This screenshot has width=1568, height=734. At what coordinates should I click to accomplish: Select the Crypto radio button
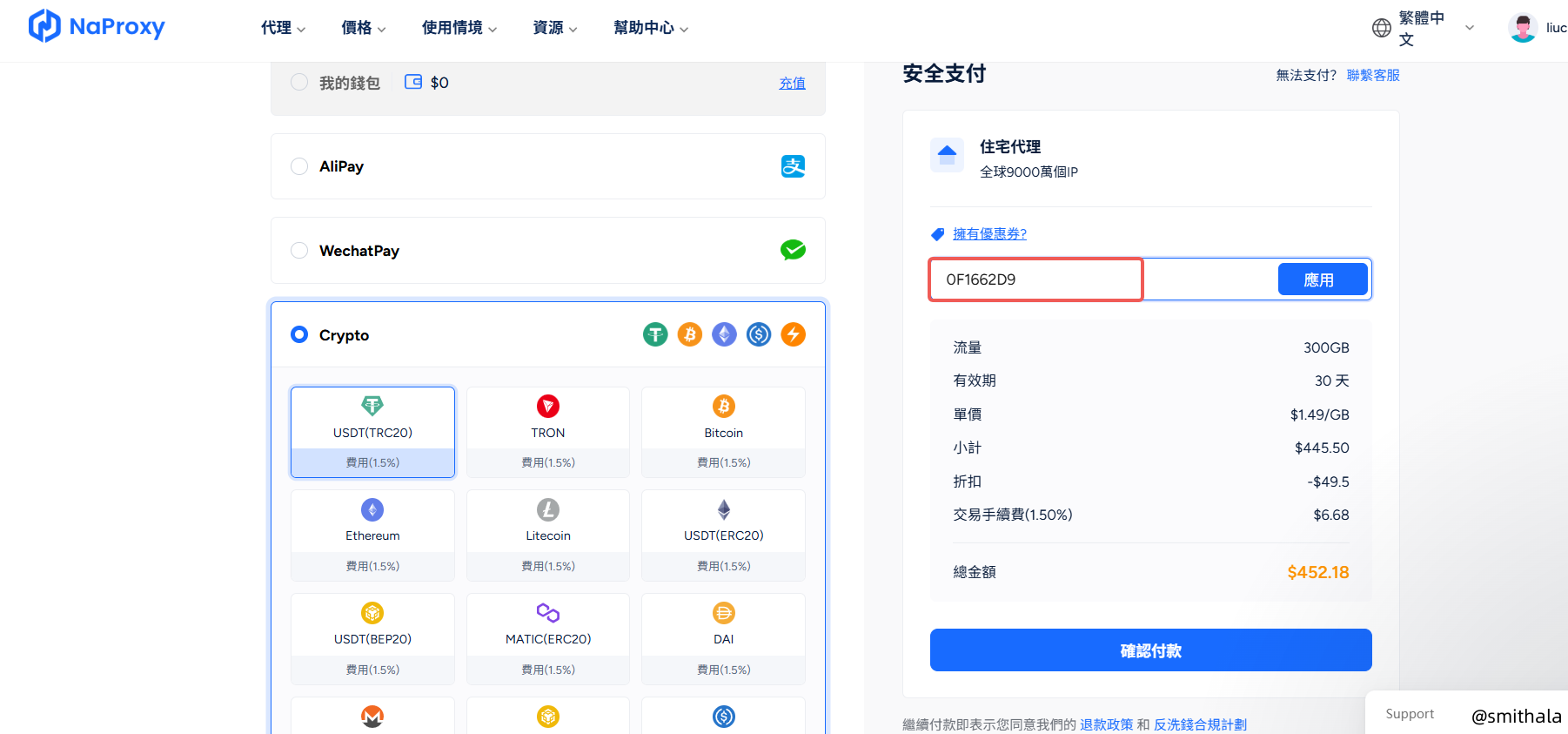299,334
